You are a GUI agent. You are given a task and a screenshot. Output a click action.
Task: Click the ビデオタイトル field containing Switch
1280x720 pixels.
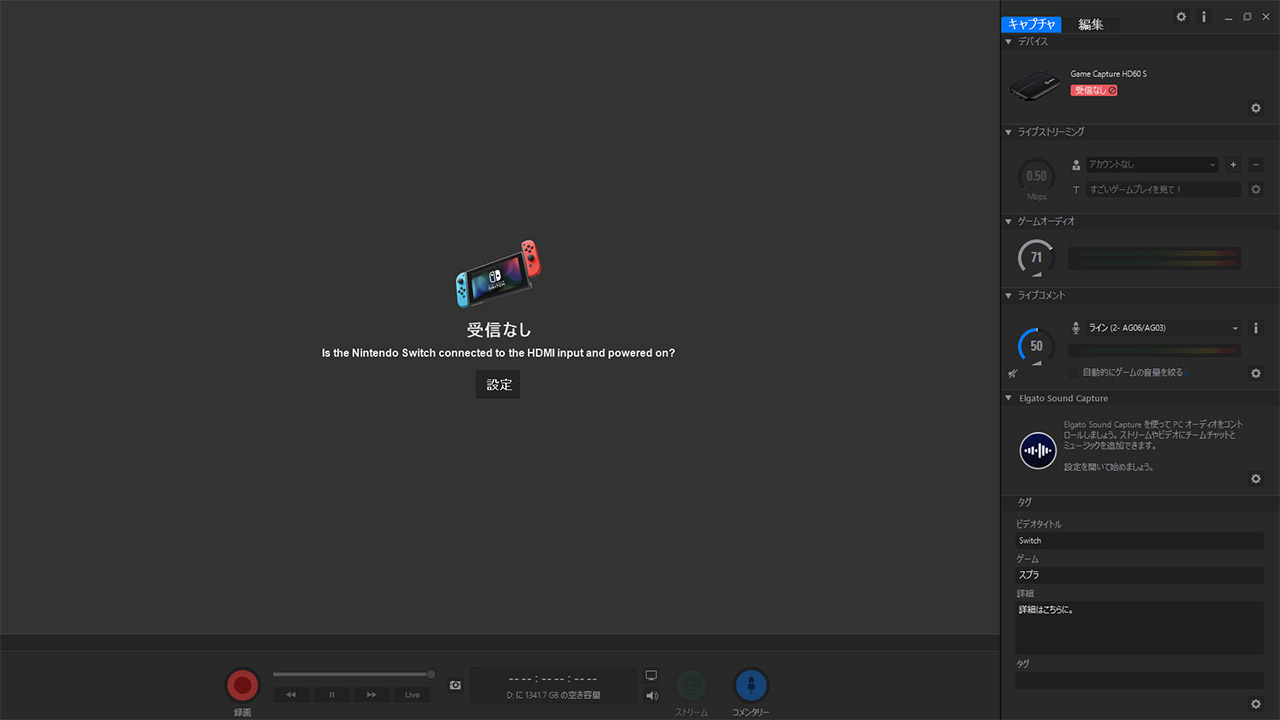coord(1139,541)
